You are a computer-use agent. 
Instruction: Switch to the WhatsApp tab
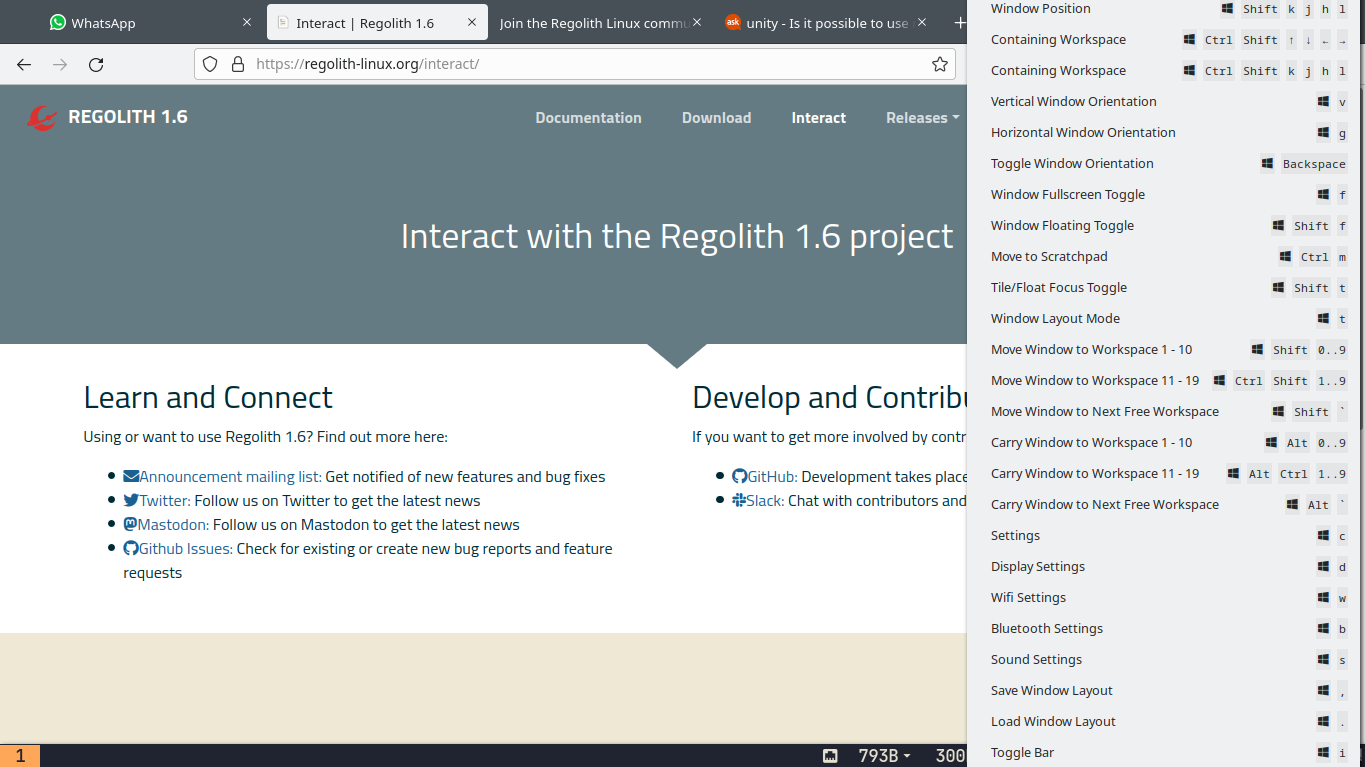tap(150, 22)
